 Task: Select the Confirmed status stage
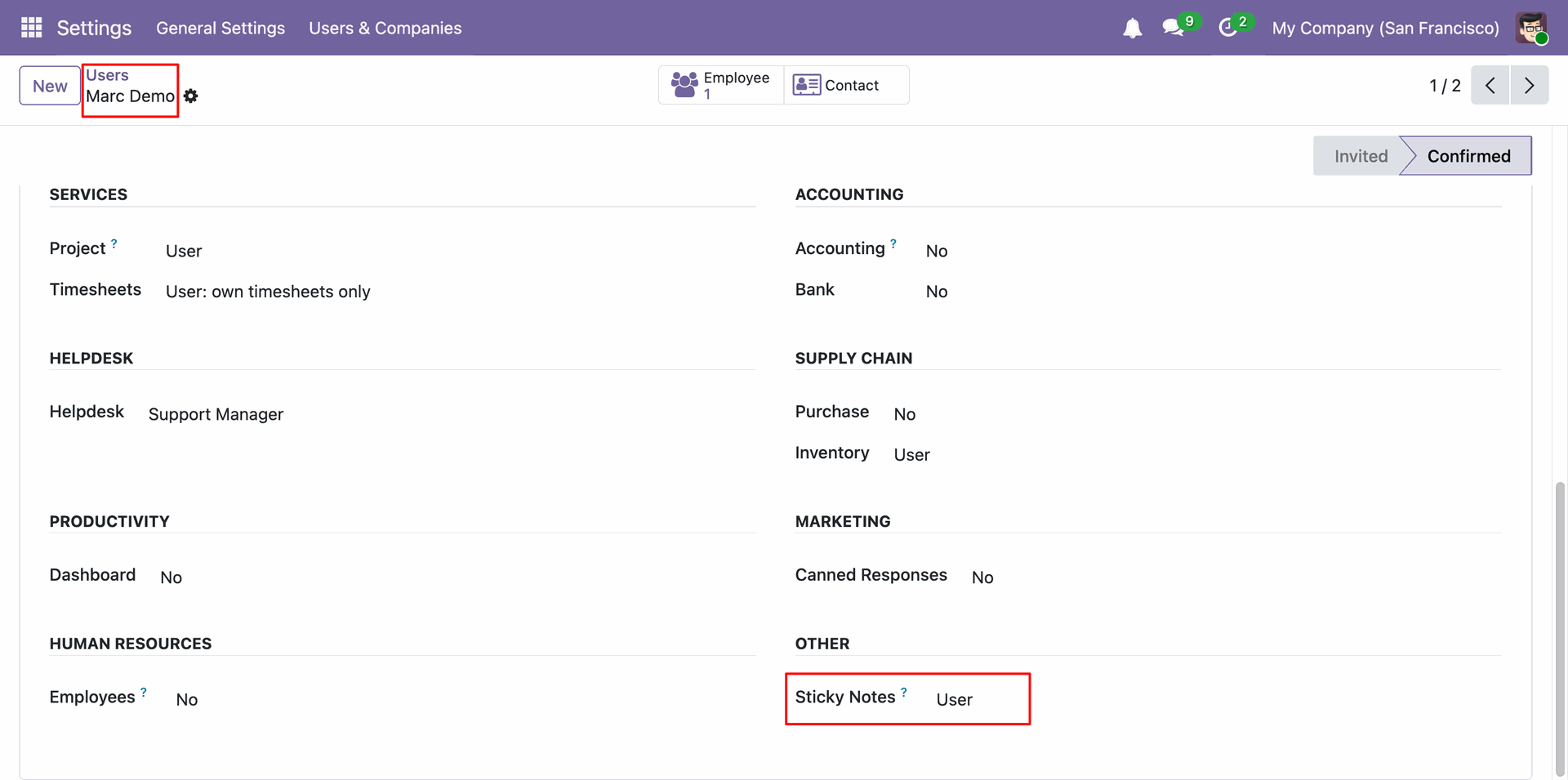1468,156
